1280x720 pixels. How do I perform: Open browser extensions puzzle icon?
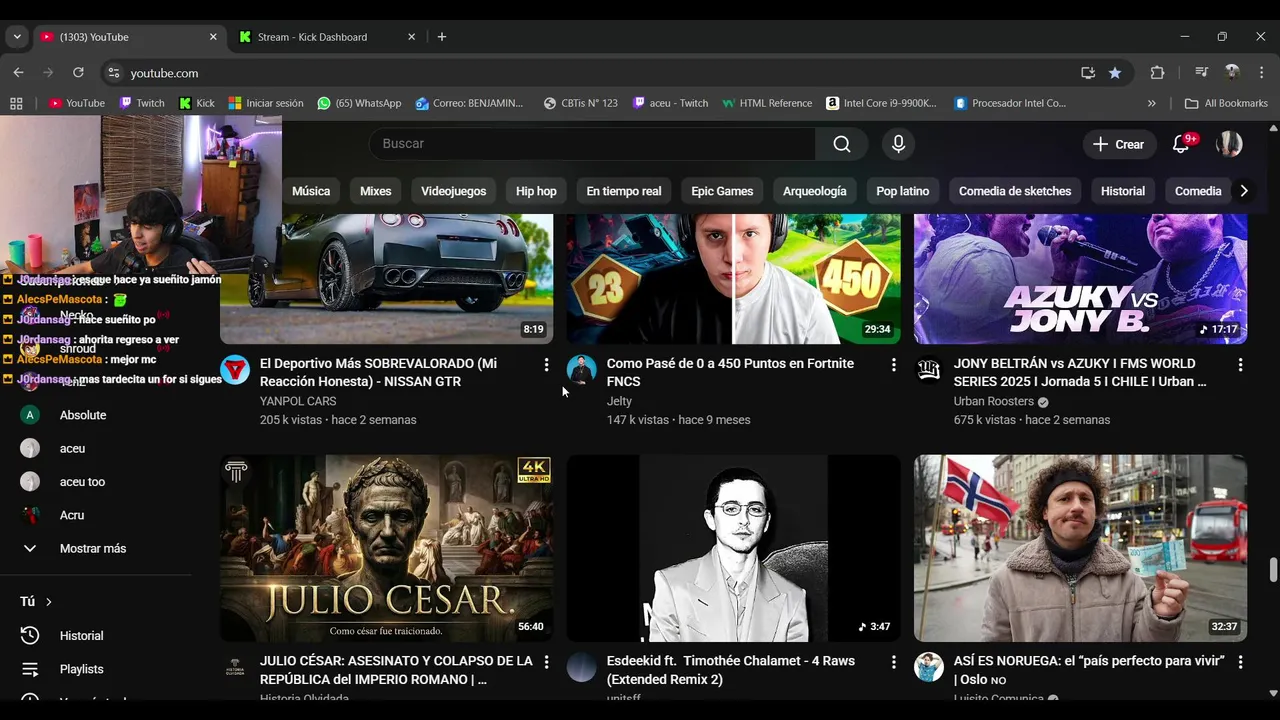click(1157, 73)
